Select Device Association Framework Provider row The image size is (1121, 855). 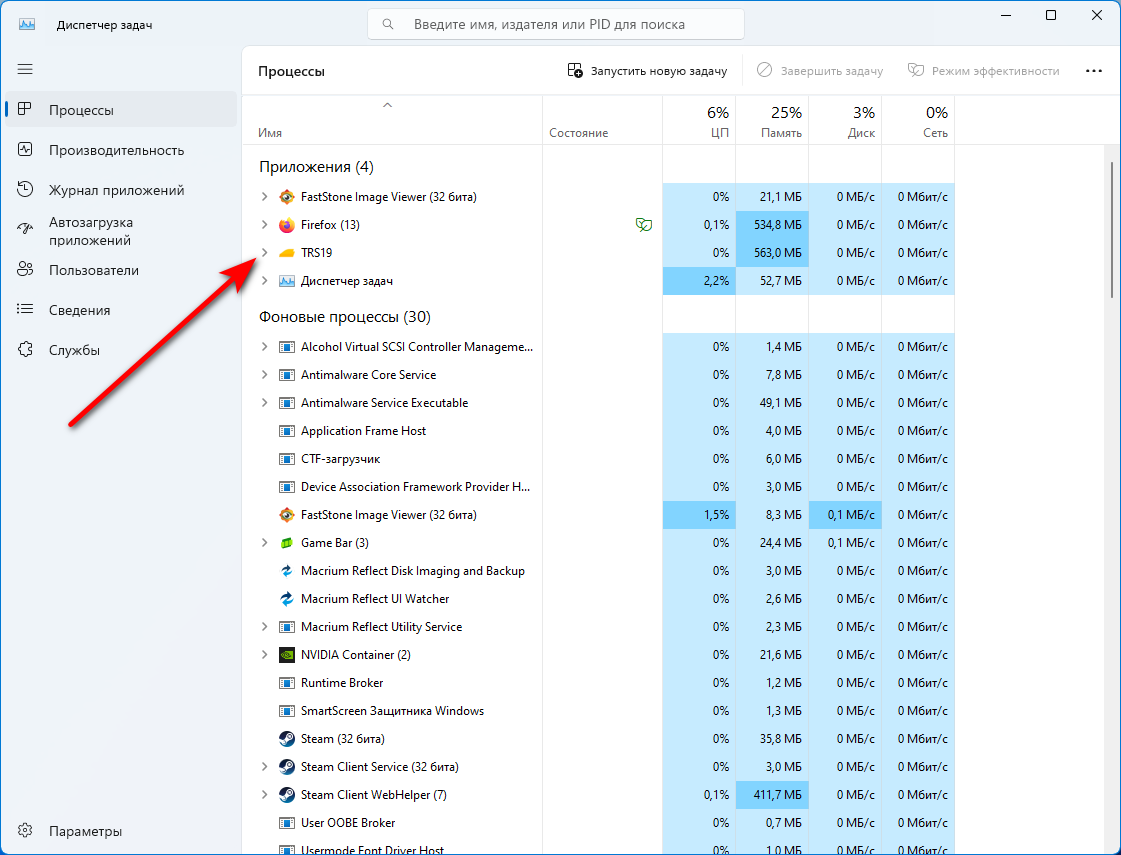[x=598, y=487]
